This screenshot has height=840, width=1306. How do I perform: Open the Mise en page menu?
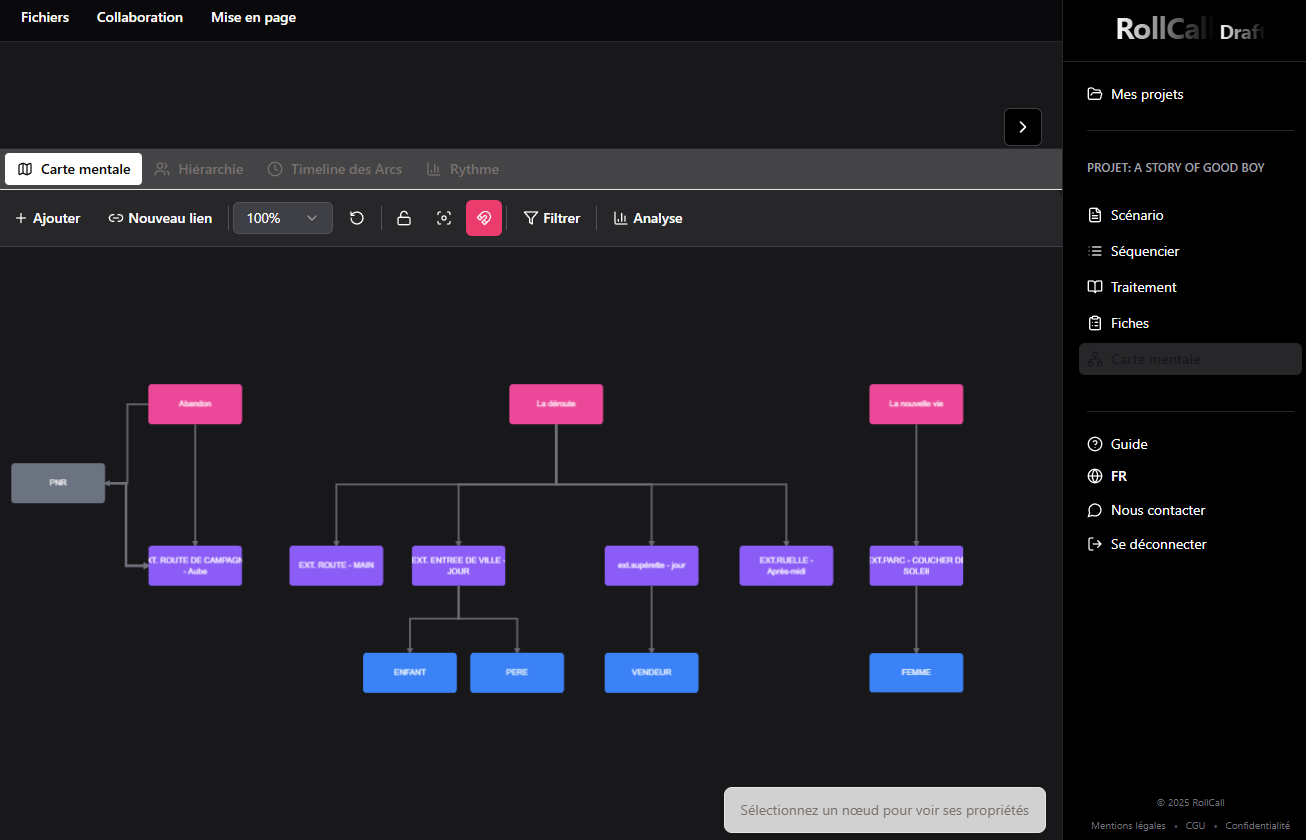253,17
